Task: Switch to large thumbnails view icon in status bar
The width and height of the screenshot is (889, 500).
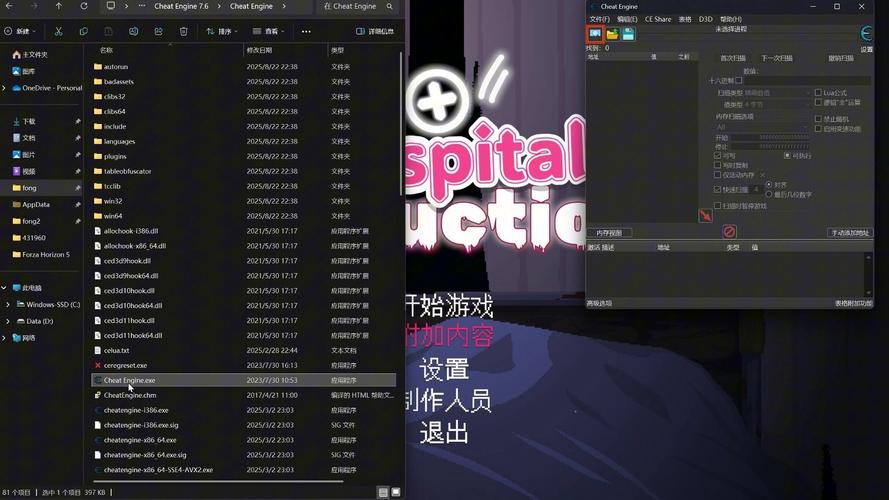Action: 396,492
